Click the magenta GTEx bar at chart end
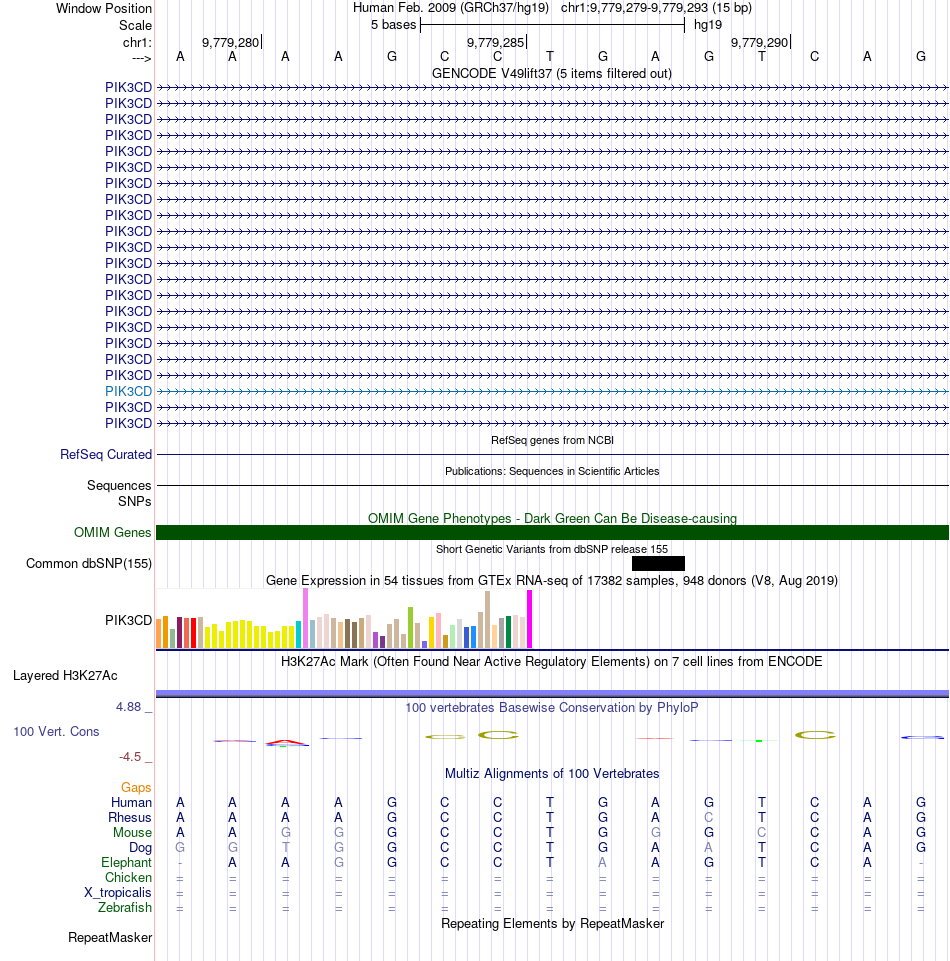Screen dimensions: 950x961 530,619
